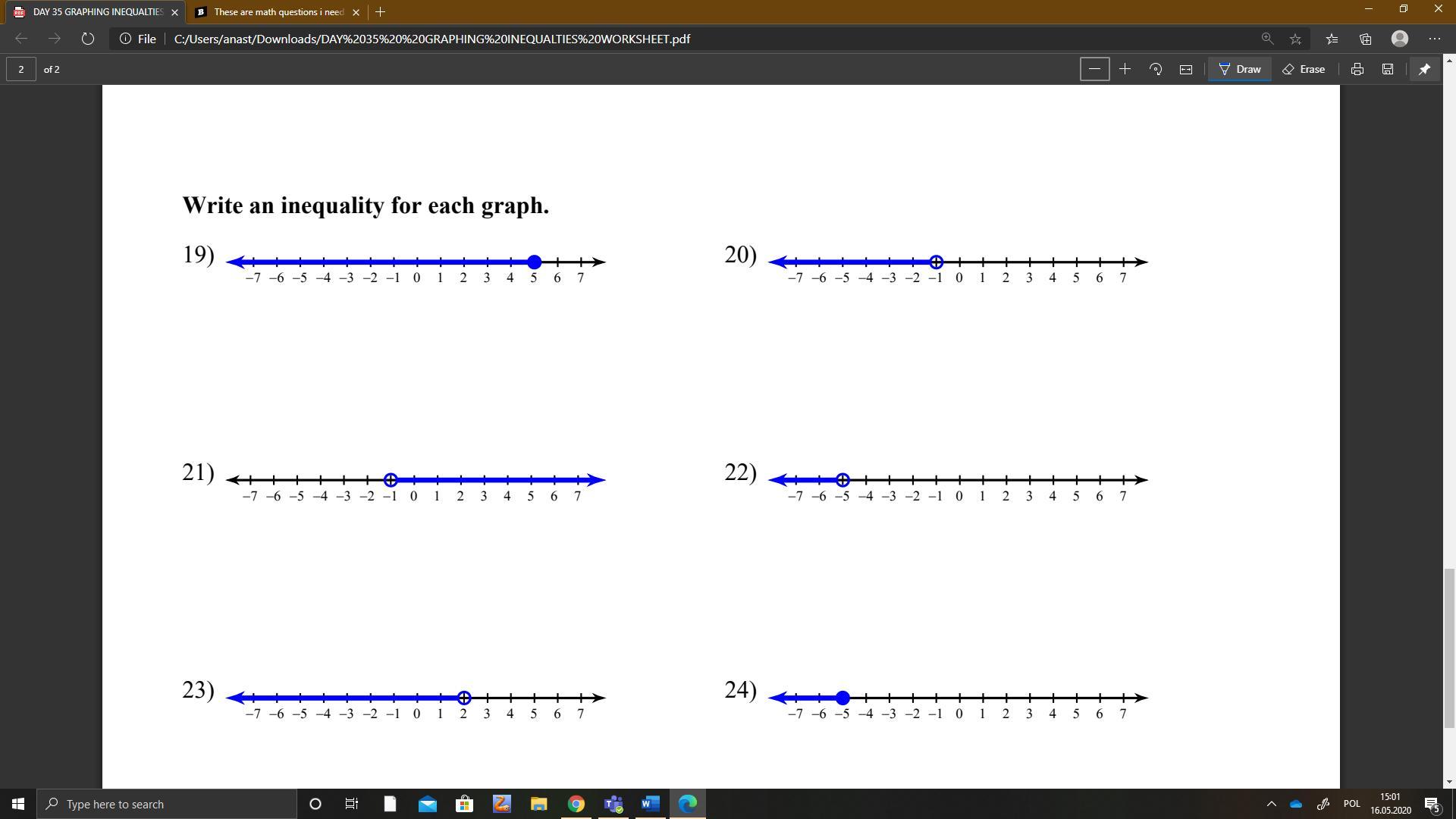This screenshot has height=819, width=1456.
Task: Select the Erase tool
Action: coord(1304,69)
